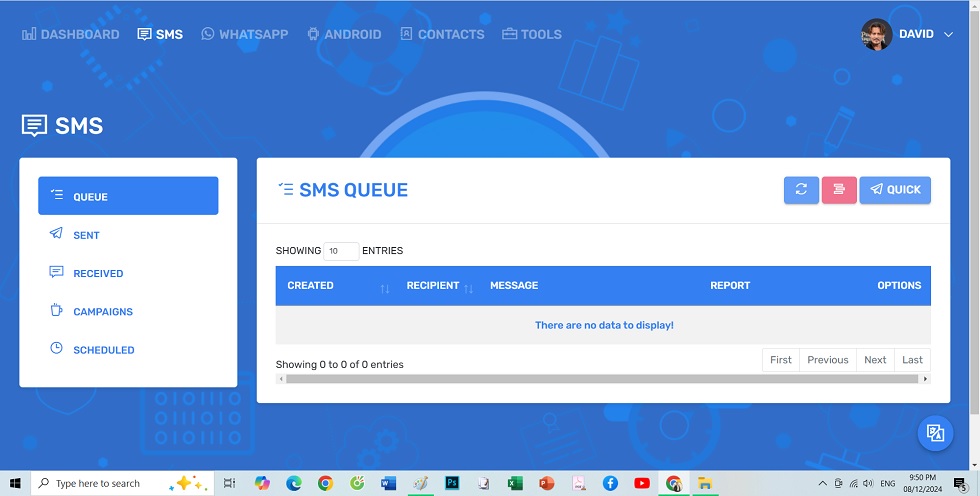980x496 pixels.
Task: Click the pink clear queue icon button
Action: pos(839,190)
